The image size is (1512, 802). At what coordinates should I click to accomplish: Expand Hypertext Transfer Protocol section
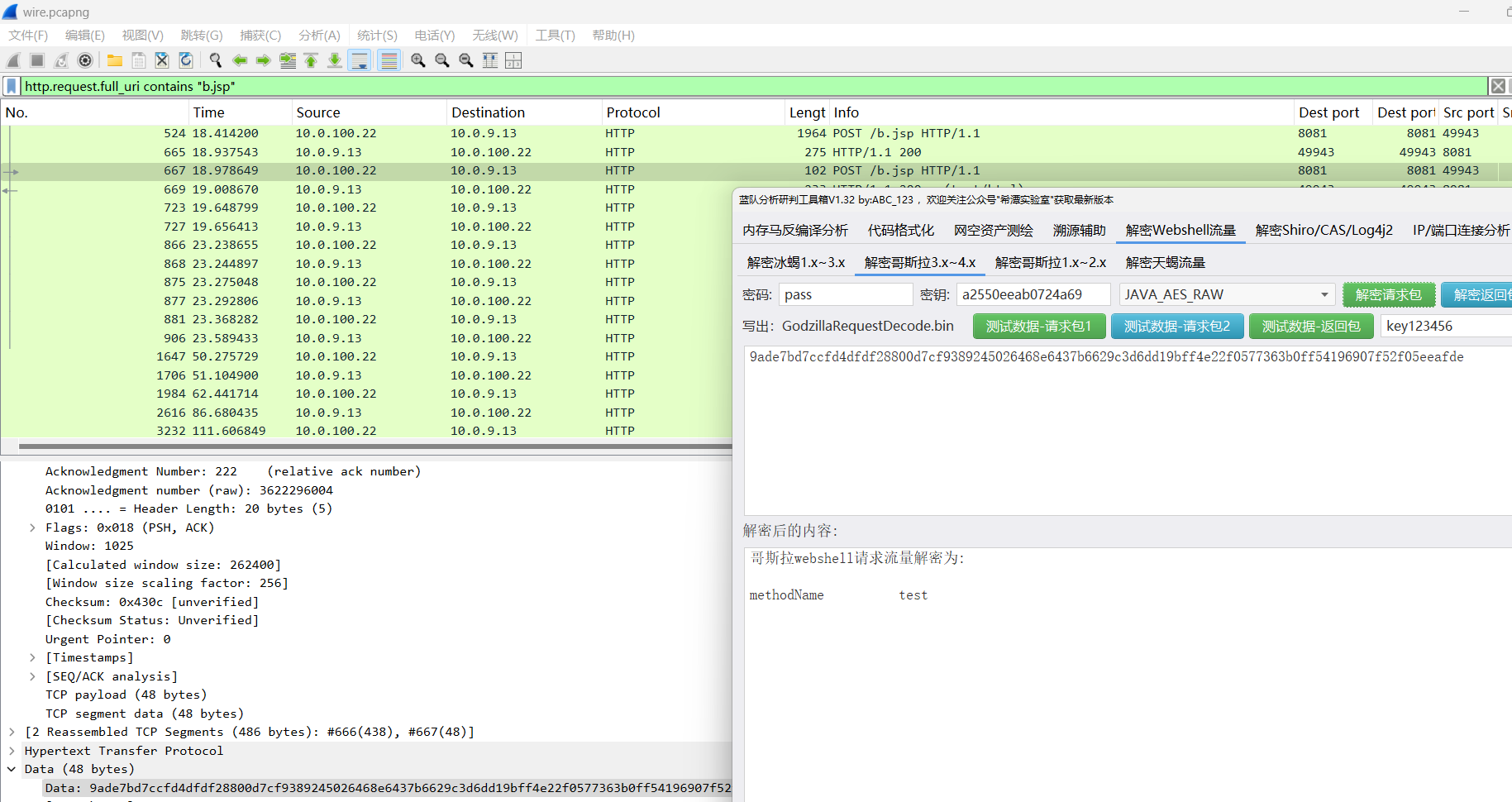pos(12,751)
